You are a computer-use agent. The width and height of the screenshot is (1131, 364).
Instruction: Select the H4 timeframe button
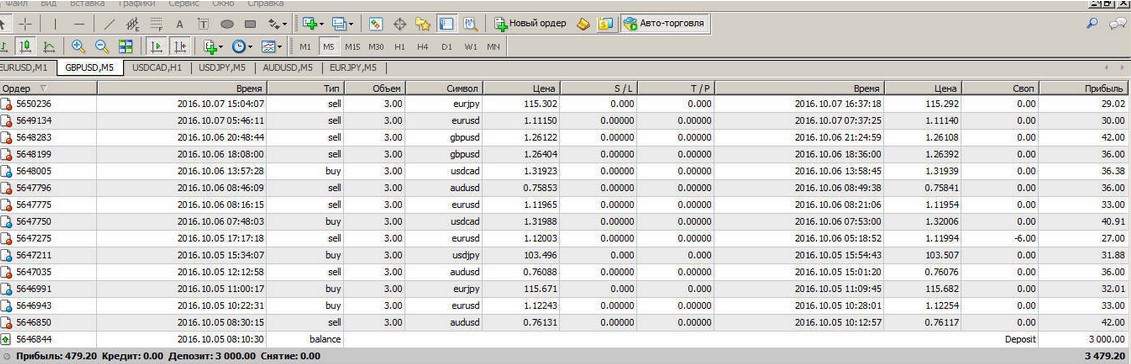423,46
